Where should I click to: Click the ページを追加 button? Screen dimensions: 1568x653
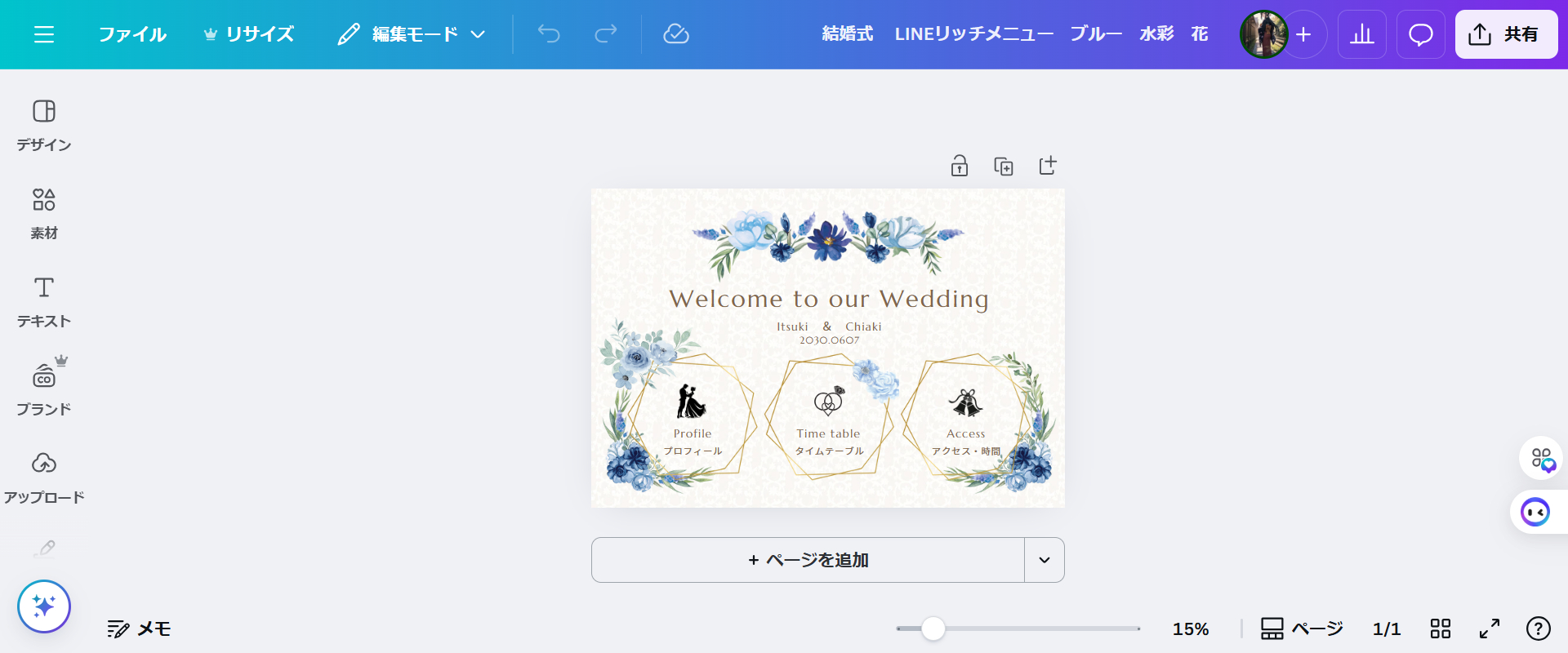808,560
